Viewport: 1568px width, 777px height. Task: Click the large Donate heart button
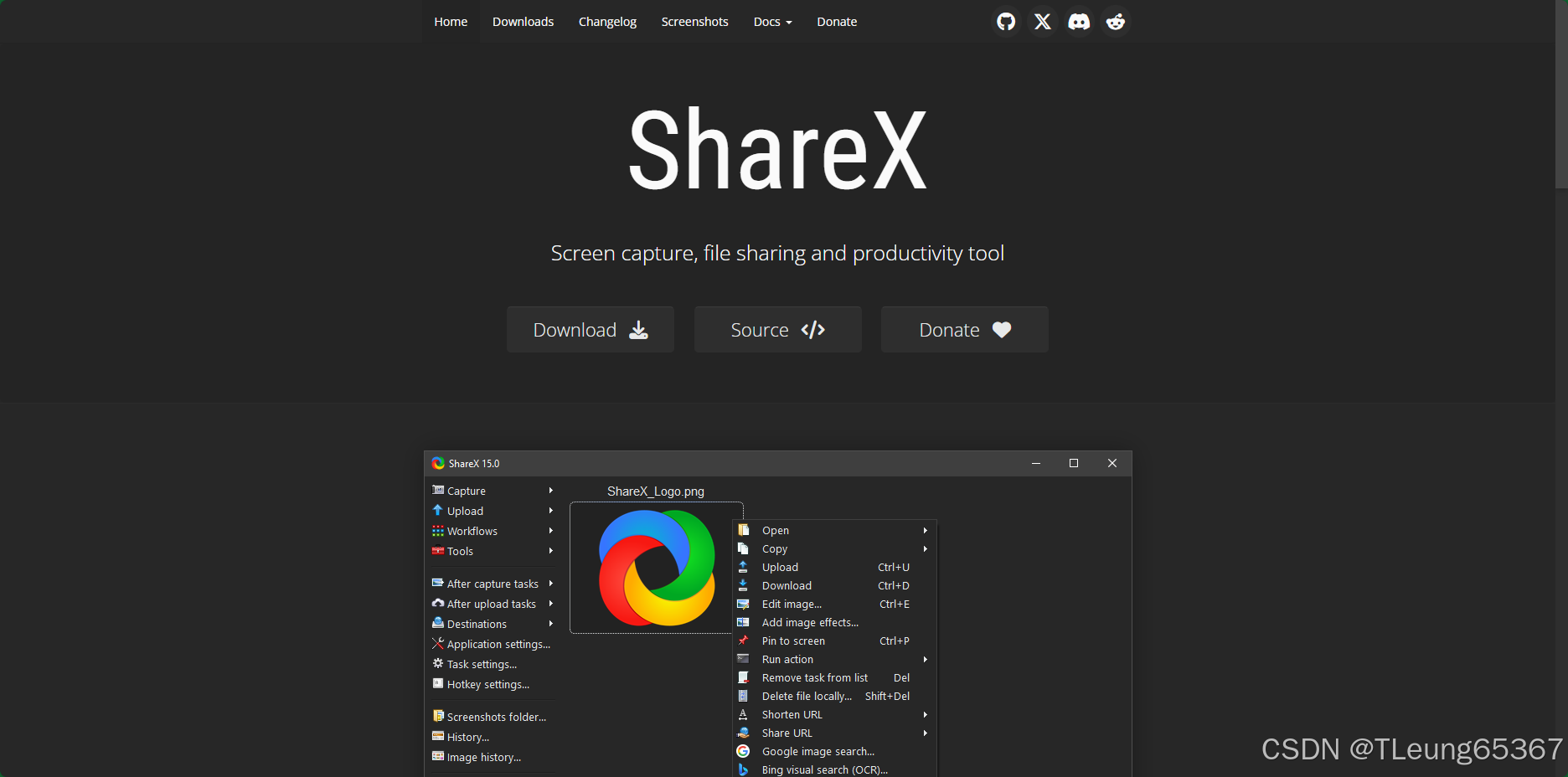click(x=965, y=330)
